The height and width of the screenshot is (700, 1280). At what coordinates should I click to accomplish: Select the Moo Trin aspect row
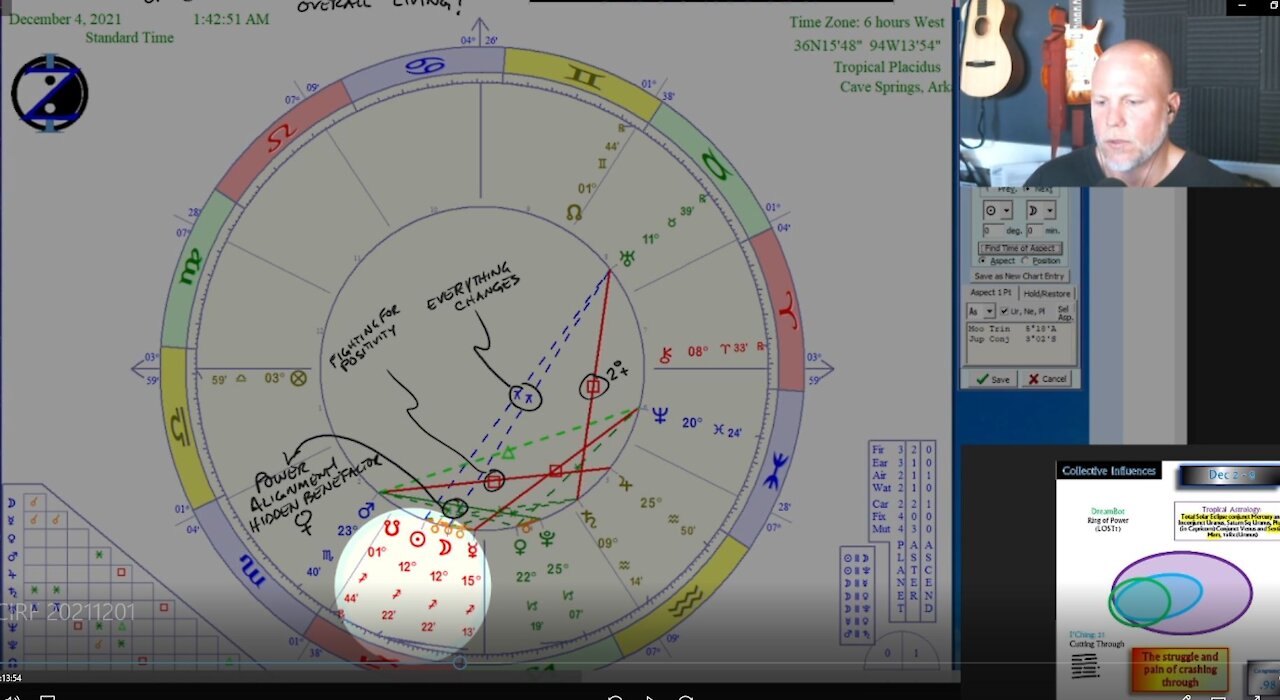click(1012, 328)
